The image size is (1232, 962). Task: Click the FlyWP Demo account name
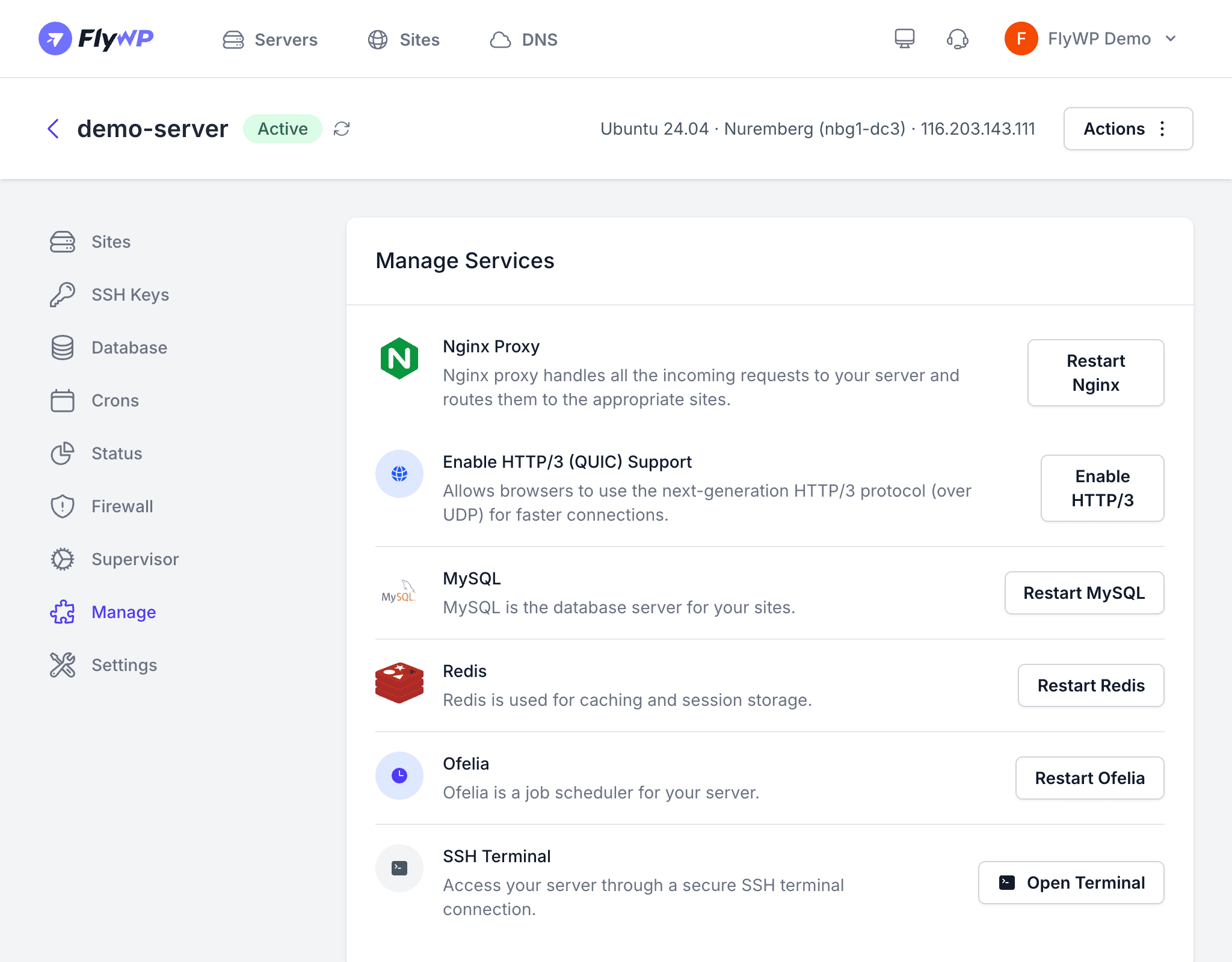click(1100, 38)
